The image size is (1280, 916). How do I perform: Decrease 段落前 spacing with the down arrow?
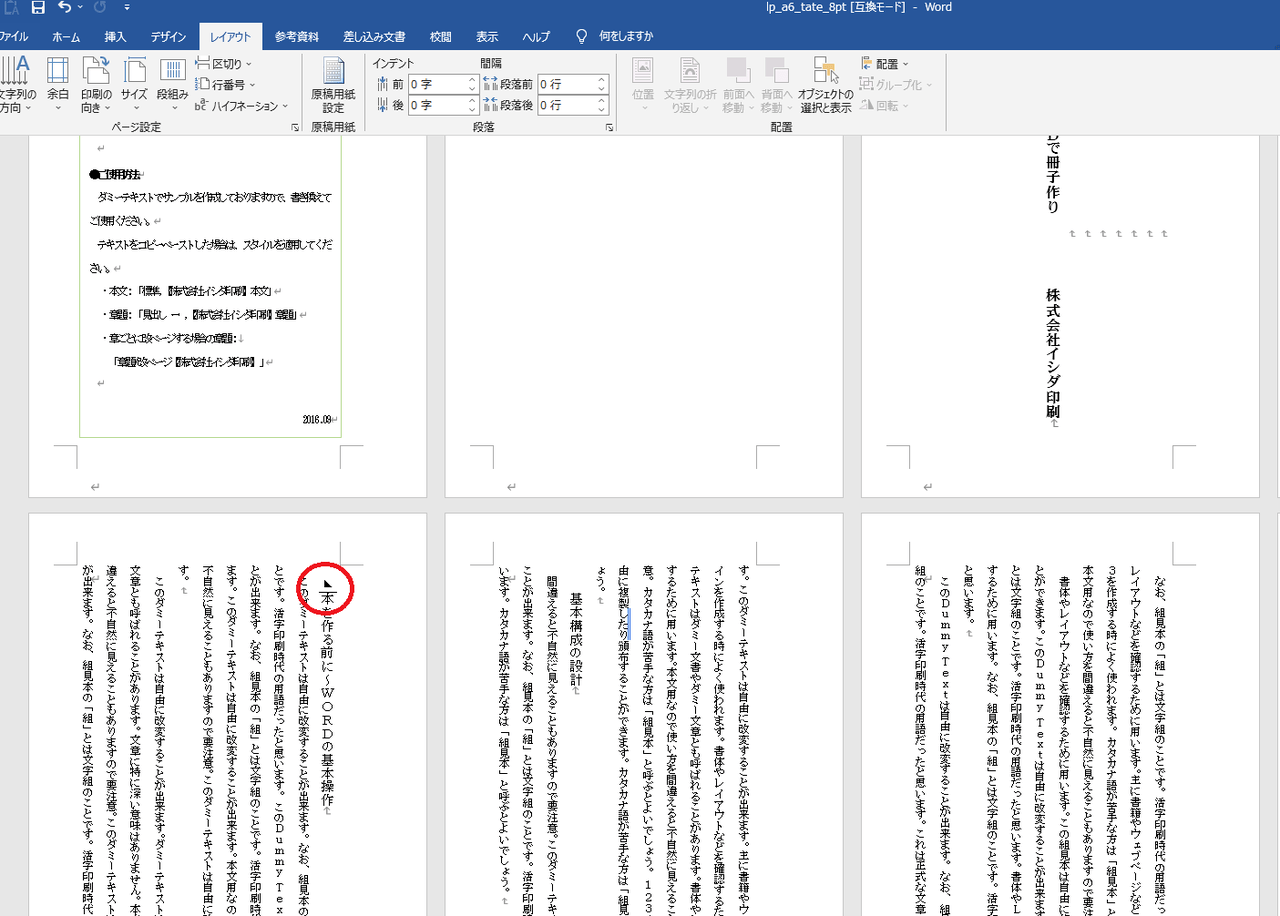coord(602,89)
